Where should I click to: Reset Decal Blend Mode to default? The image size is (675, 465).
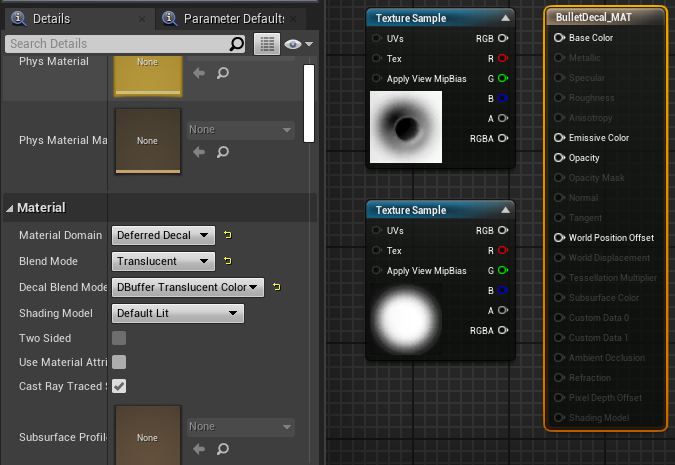pyautogui.click(x=276, y=288)
